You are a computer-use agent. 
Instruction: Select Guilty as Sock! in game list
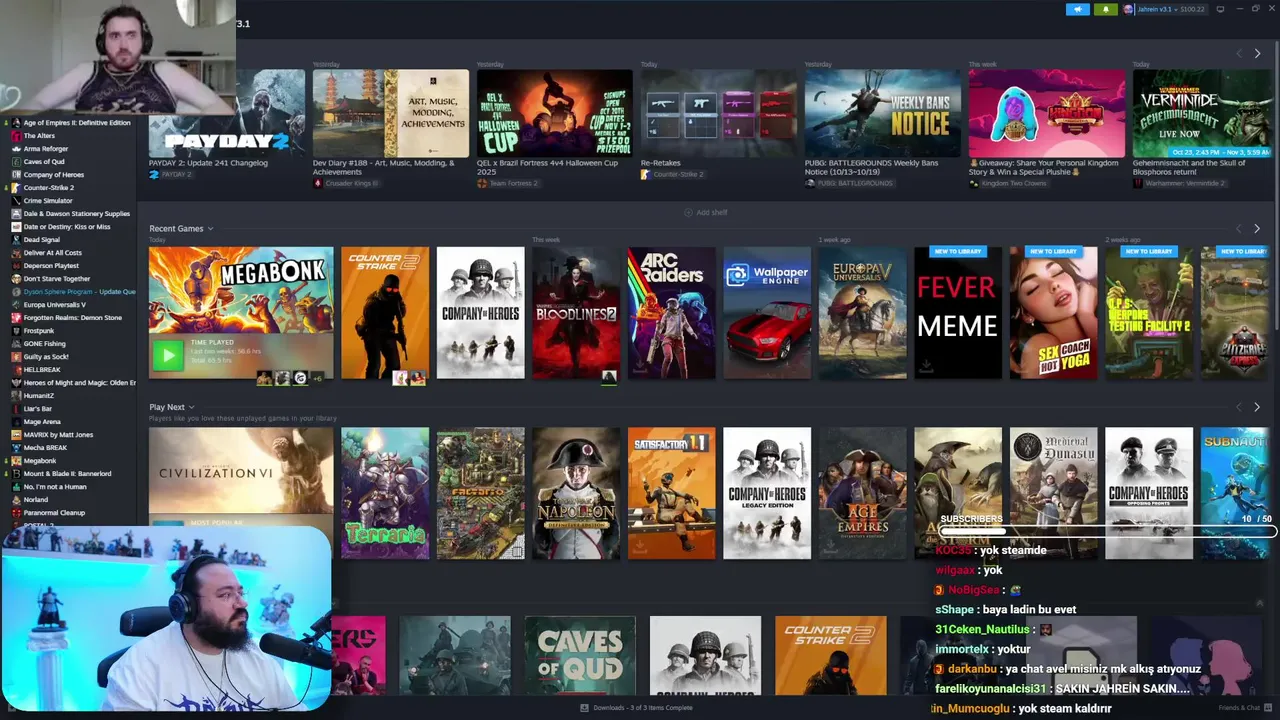pyautogui.click(x=46, y=357)
